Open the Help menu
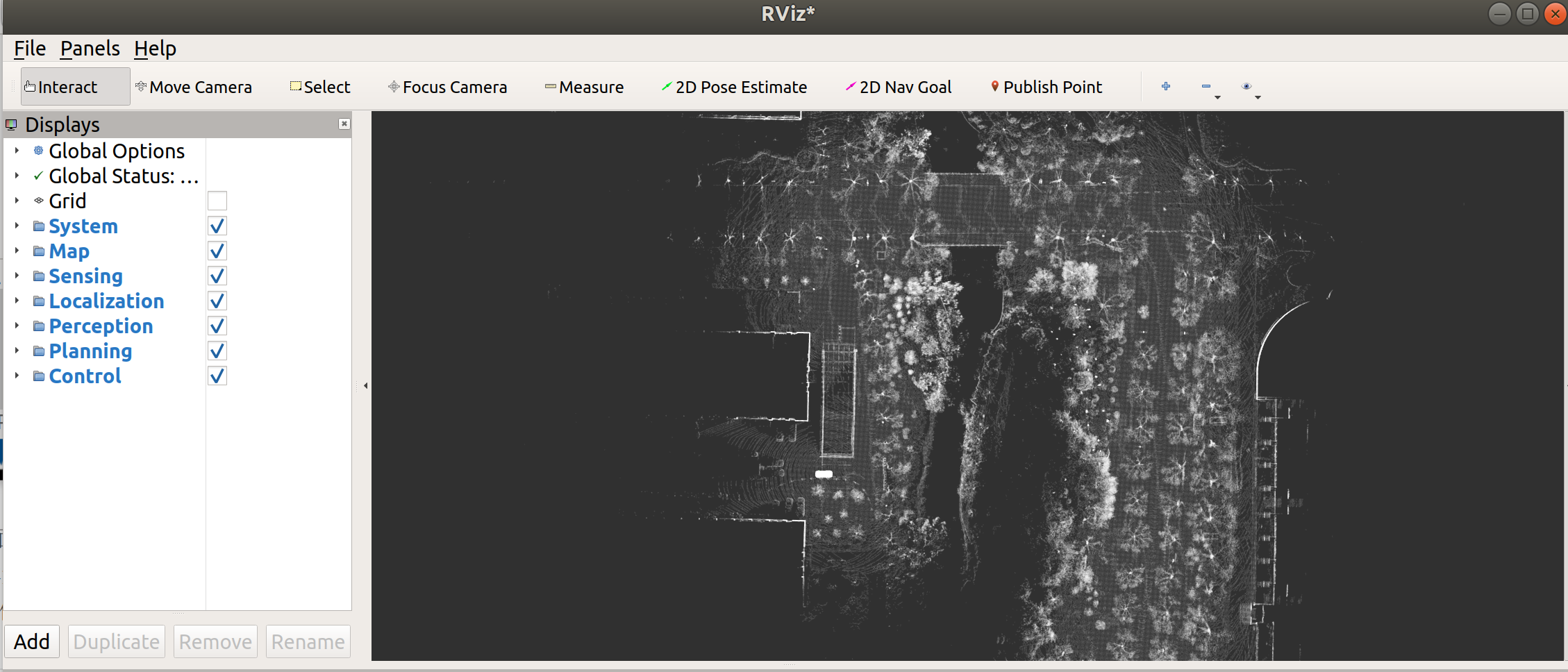The height and width of the screenshot is (672, 1568). coord(155,49)
